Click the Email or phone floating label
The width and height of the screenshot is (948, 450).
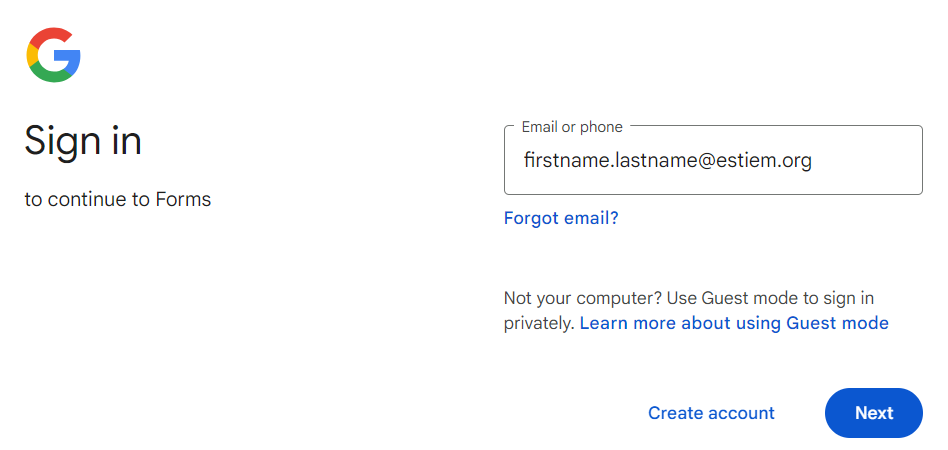(x=572, y=127)
